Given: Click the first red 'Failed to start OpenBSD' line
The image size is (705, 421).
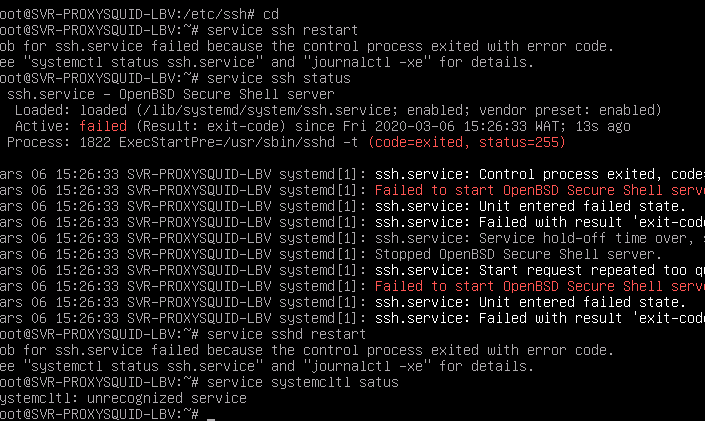Looking at the screenshot, I should tap(540, 190).
